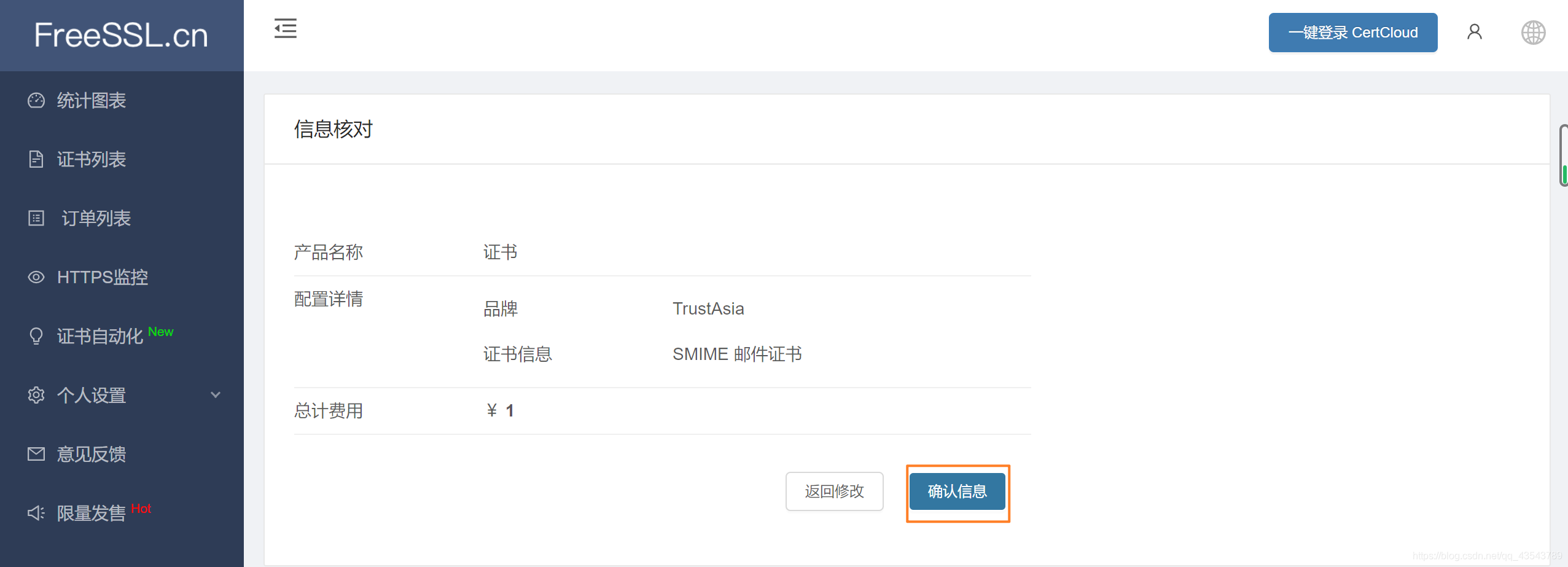
Task: Click the envelope icon beside 意见反馈
Action: 36,454
